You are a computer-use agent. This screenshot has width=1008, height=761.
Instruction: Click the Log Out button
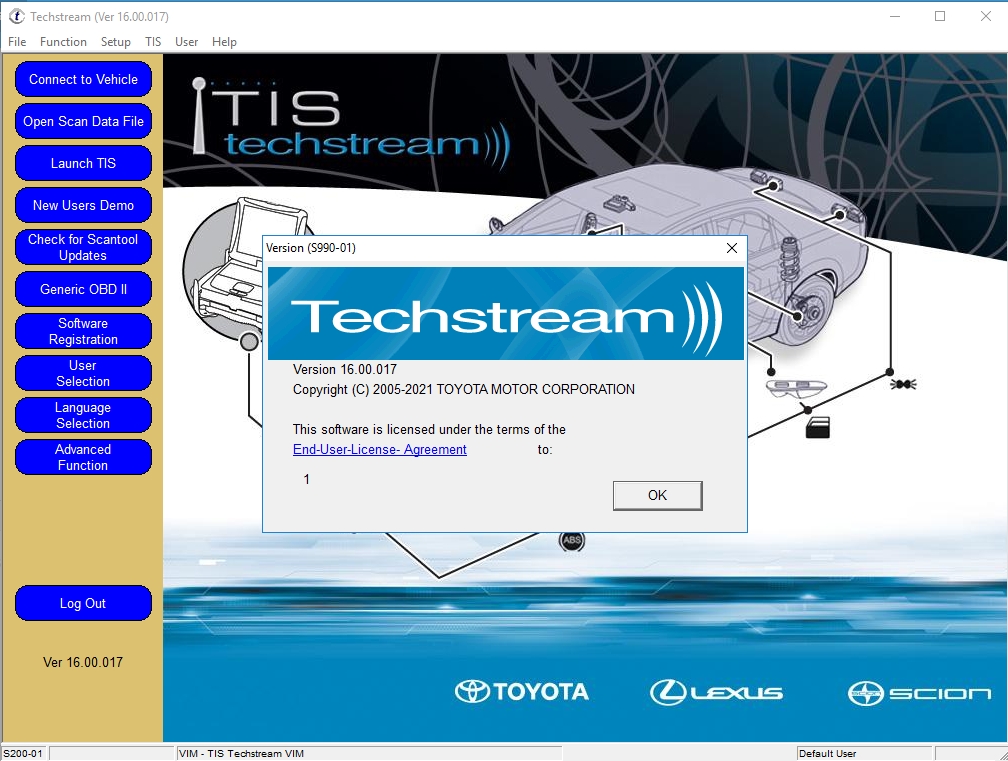[83, 603]
